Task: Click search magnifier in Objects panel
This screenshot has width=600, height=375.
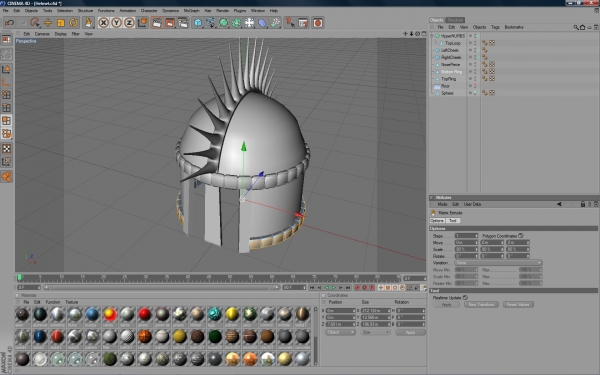Action: click(576, 27)
